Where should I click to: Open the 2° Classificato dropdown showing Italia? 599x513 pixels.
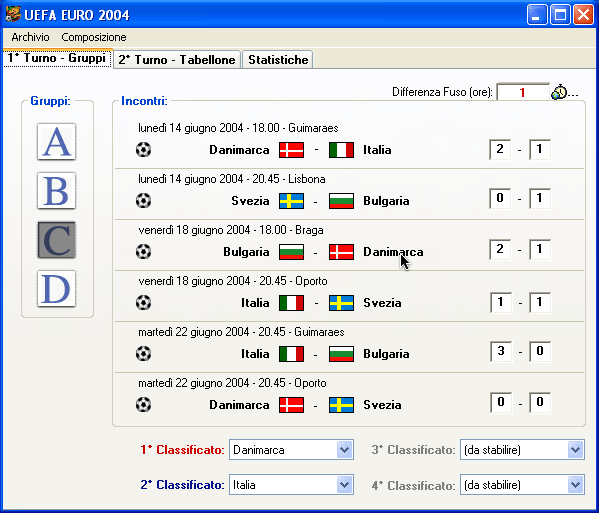tap(291, 485)
